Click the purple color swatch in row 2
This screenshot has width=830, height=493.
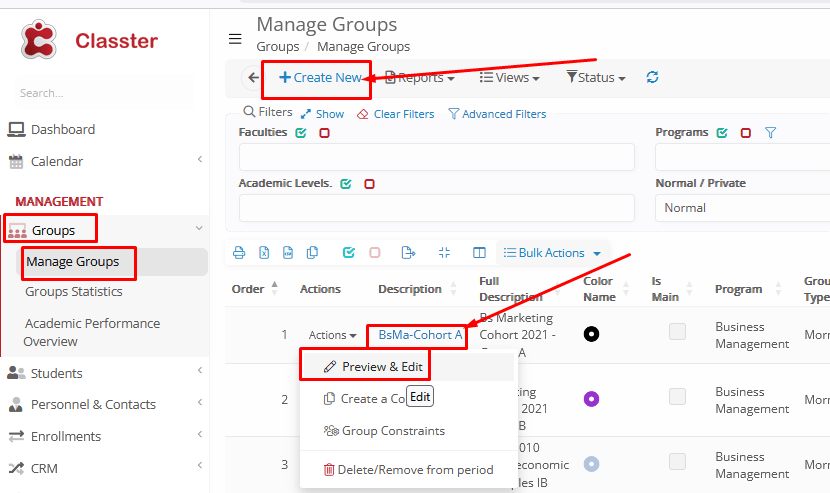(591, 399)
